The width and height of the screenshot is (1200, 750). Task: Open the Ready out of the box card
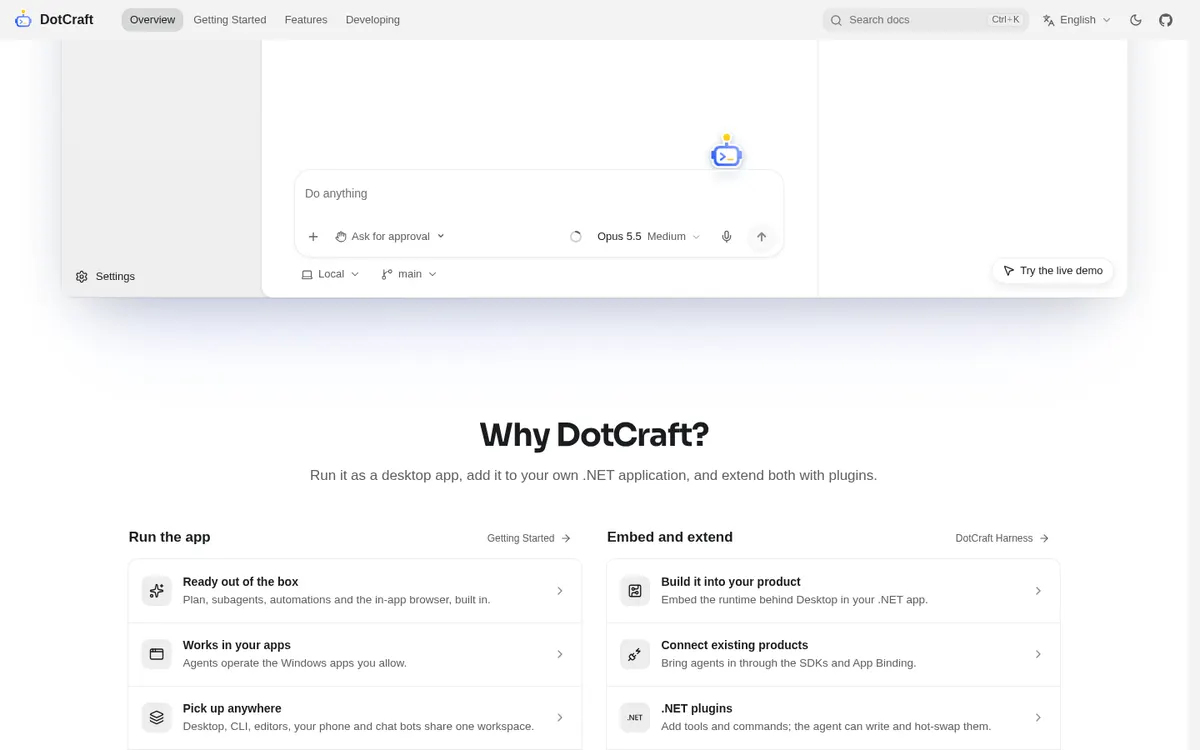coord(355,591)
